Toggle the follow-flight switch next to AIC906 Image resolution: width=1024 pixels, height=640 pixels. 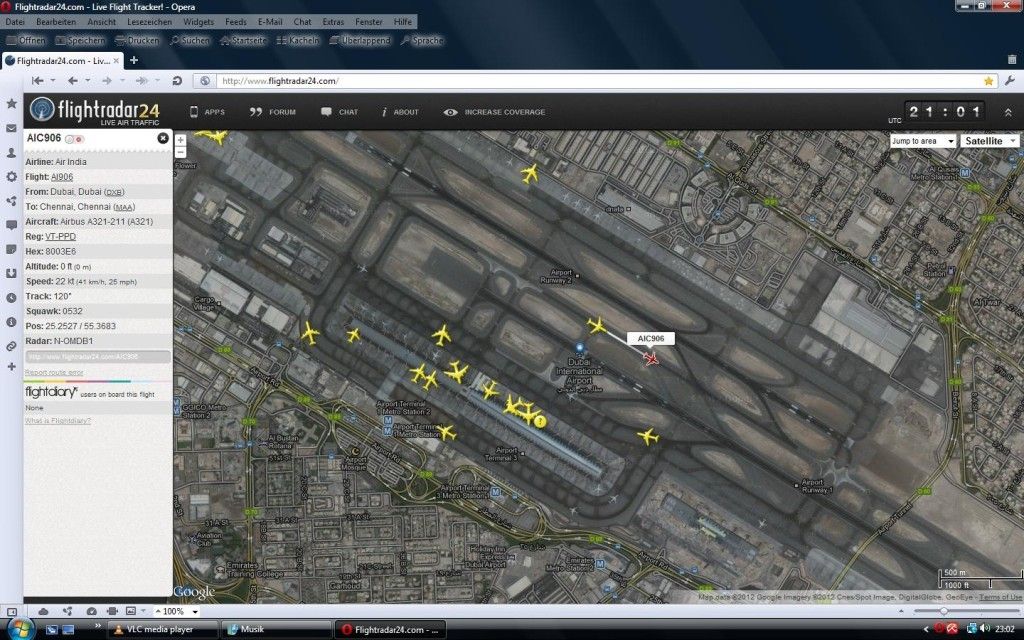(x=74, y=139)
